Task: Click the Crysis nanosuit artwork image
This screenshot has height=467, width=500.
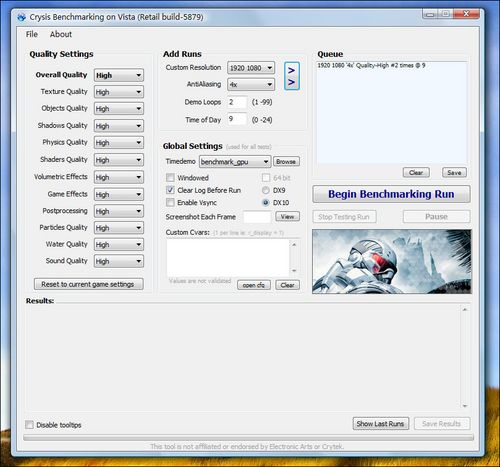Action: tap(392, 262)
